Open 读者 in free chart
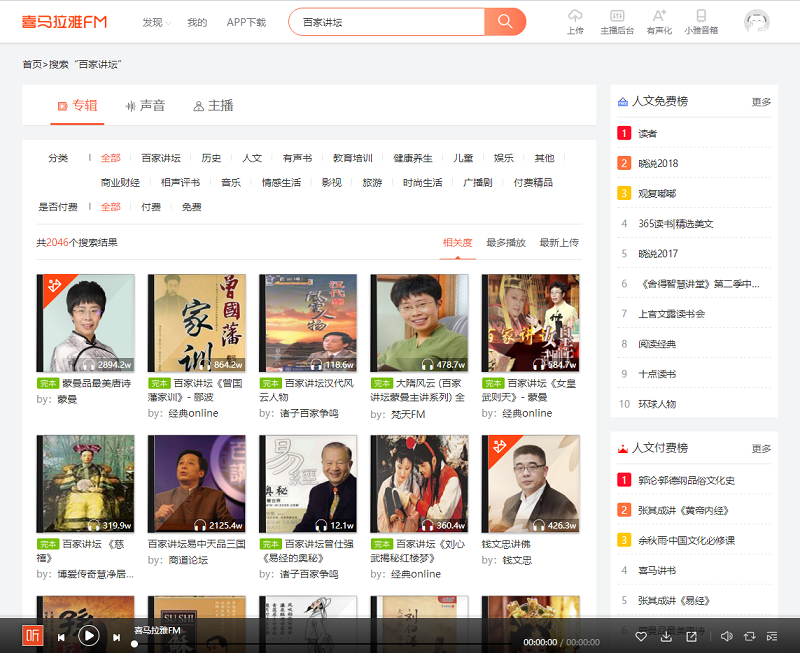This screenshot has height=653, width=800. pos(647,134)
